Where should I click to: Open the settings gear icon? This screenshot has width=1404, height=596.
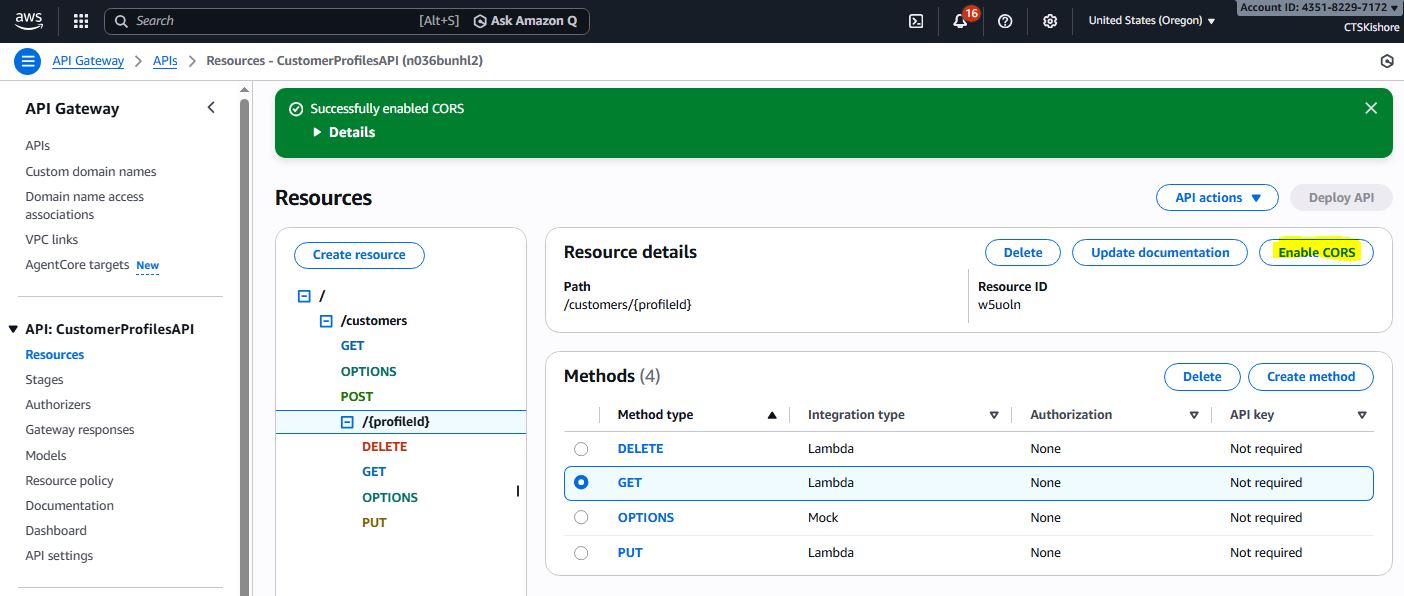pyautogui.click(x=1050, y=21)
